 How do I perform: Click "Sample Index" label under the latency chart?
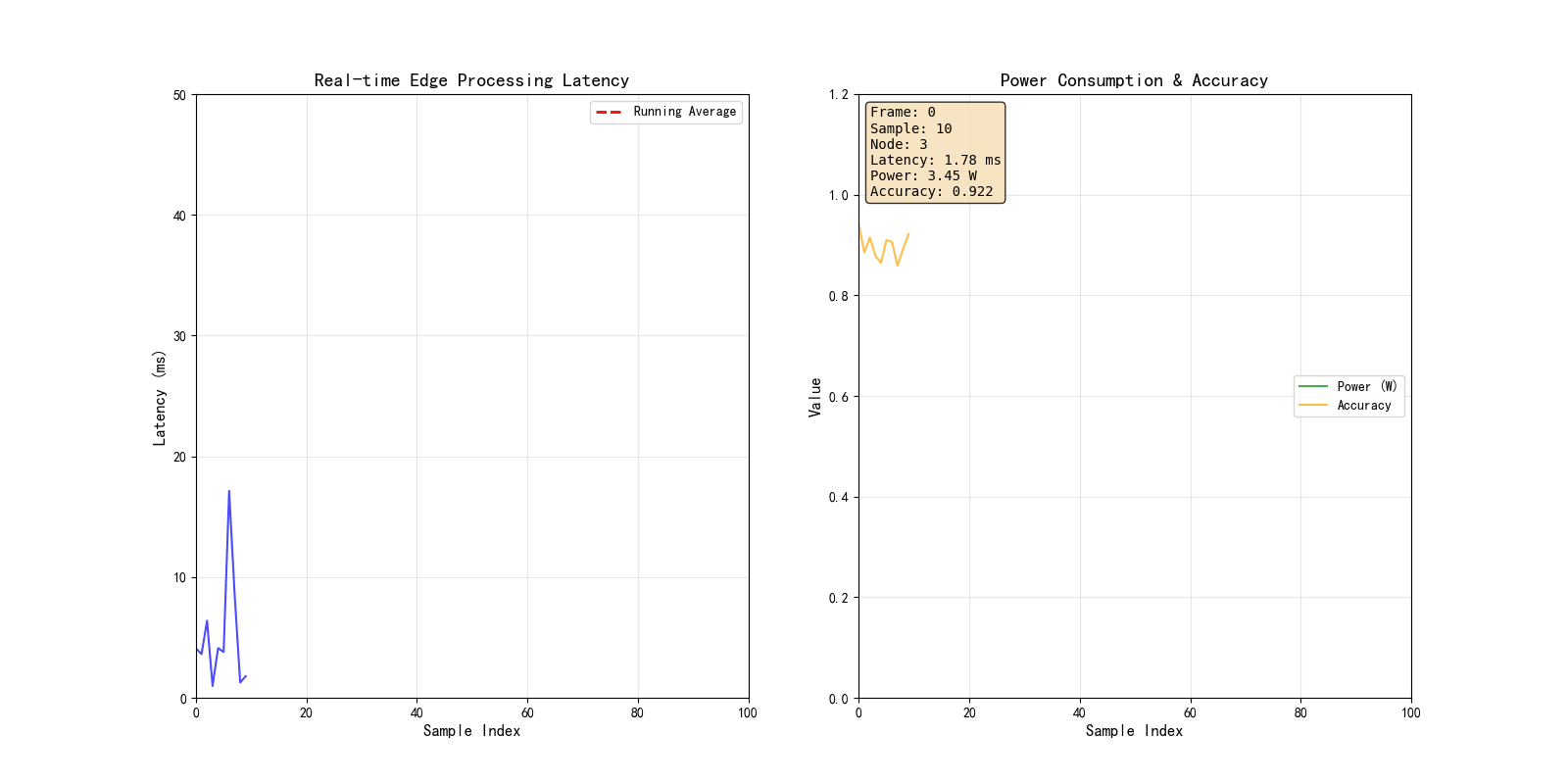tap(471, 731)
